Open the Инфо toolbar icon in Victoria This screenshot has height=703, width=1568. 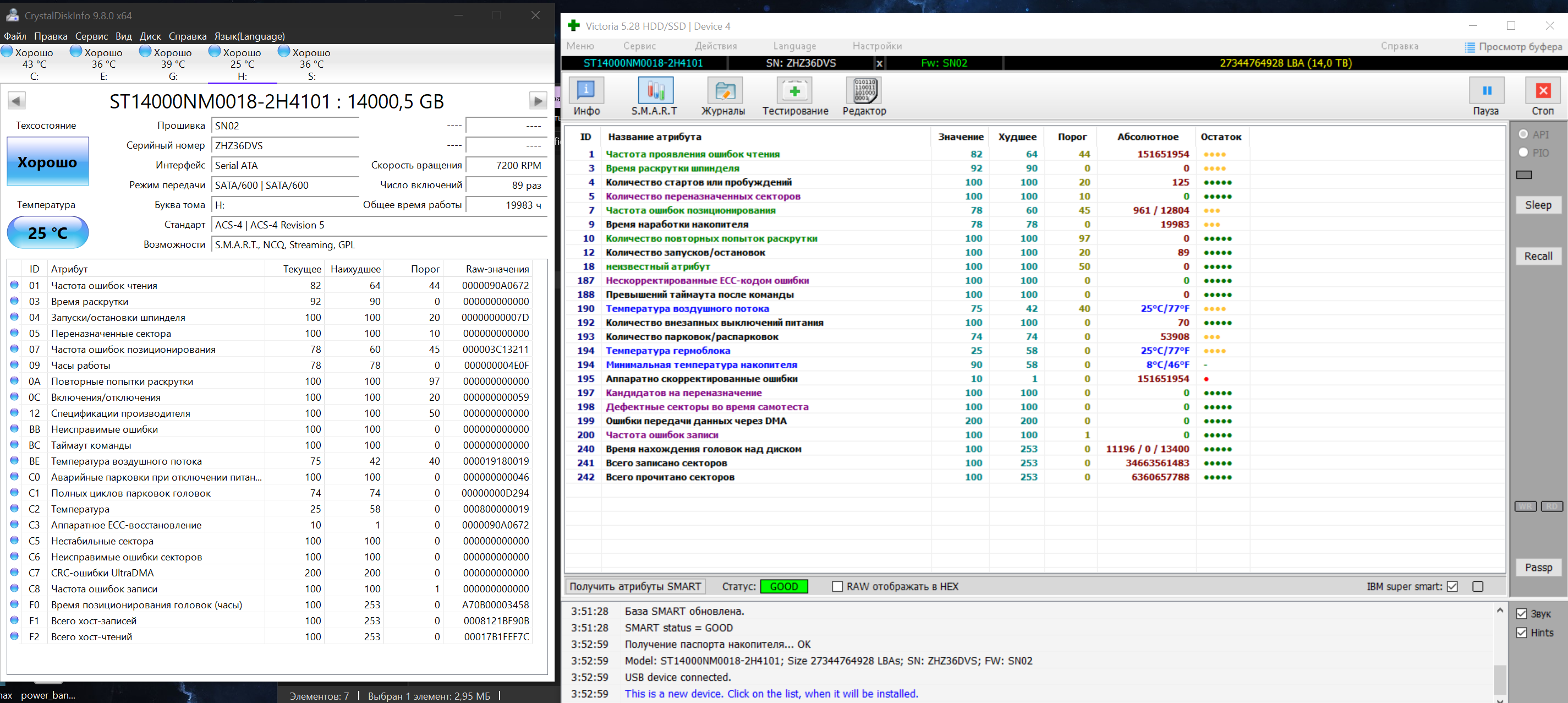586,91
